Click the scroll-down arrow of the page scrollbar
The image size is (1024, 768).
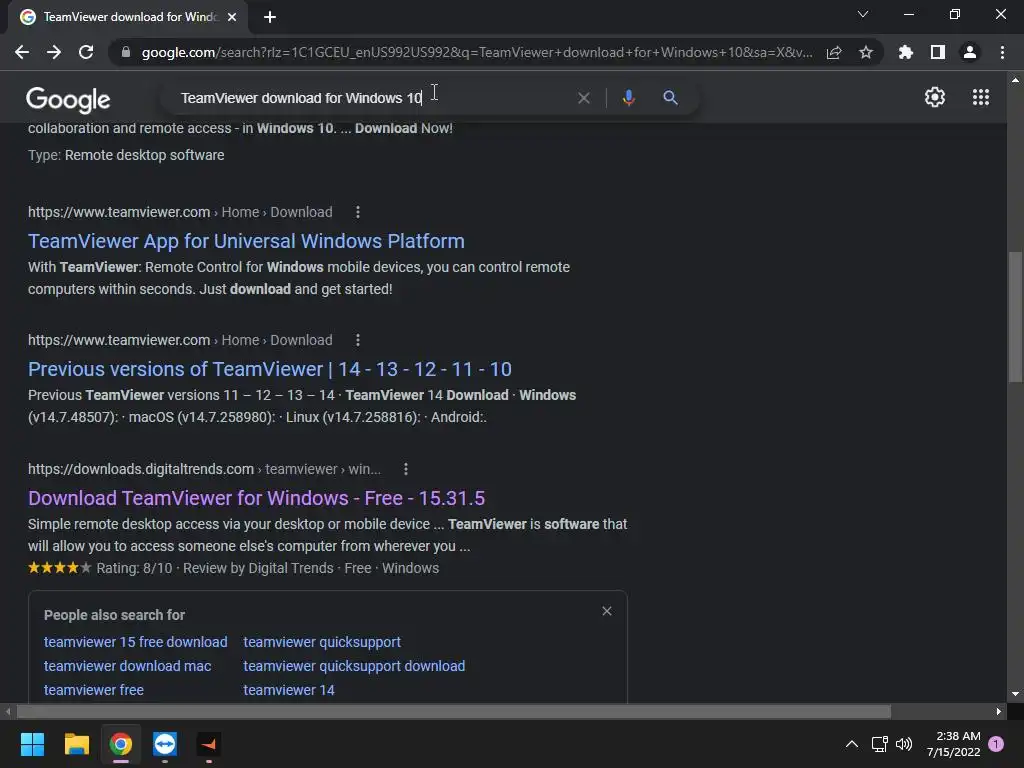point(1015,694)
